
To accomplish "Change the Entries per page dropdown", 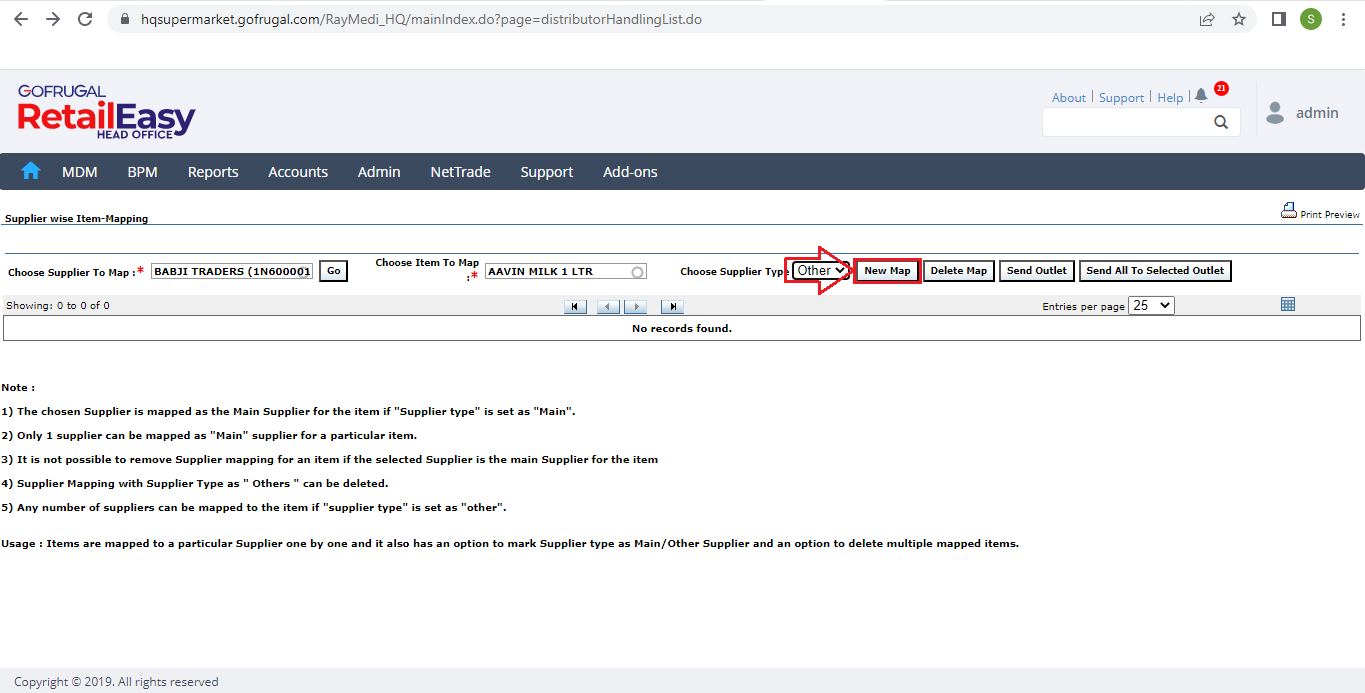I will (1151, 306).
